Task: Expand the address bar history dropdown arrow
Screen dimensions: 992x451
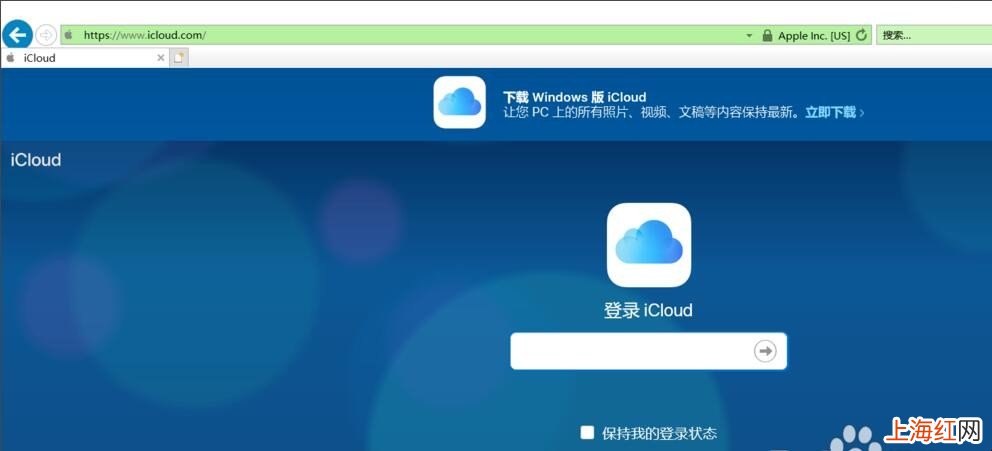Action: [x=749, y=36]
